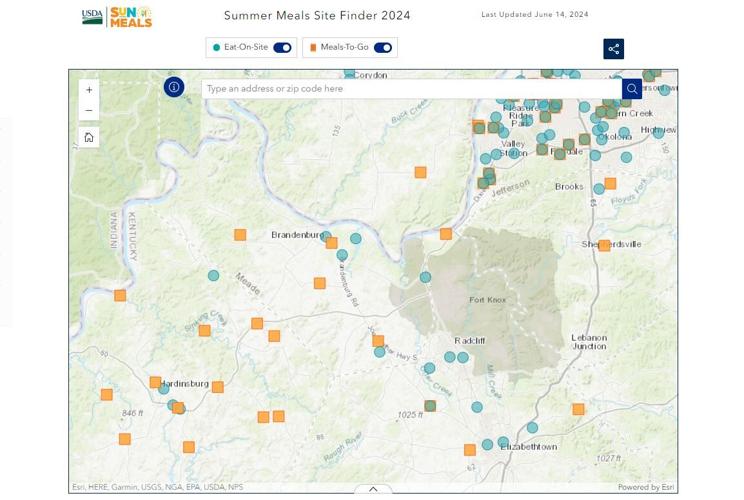Viewport: 744px width, 500px height.
Task: Click the Radcliff map label
Action: (470, 341)
